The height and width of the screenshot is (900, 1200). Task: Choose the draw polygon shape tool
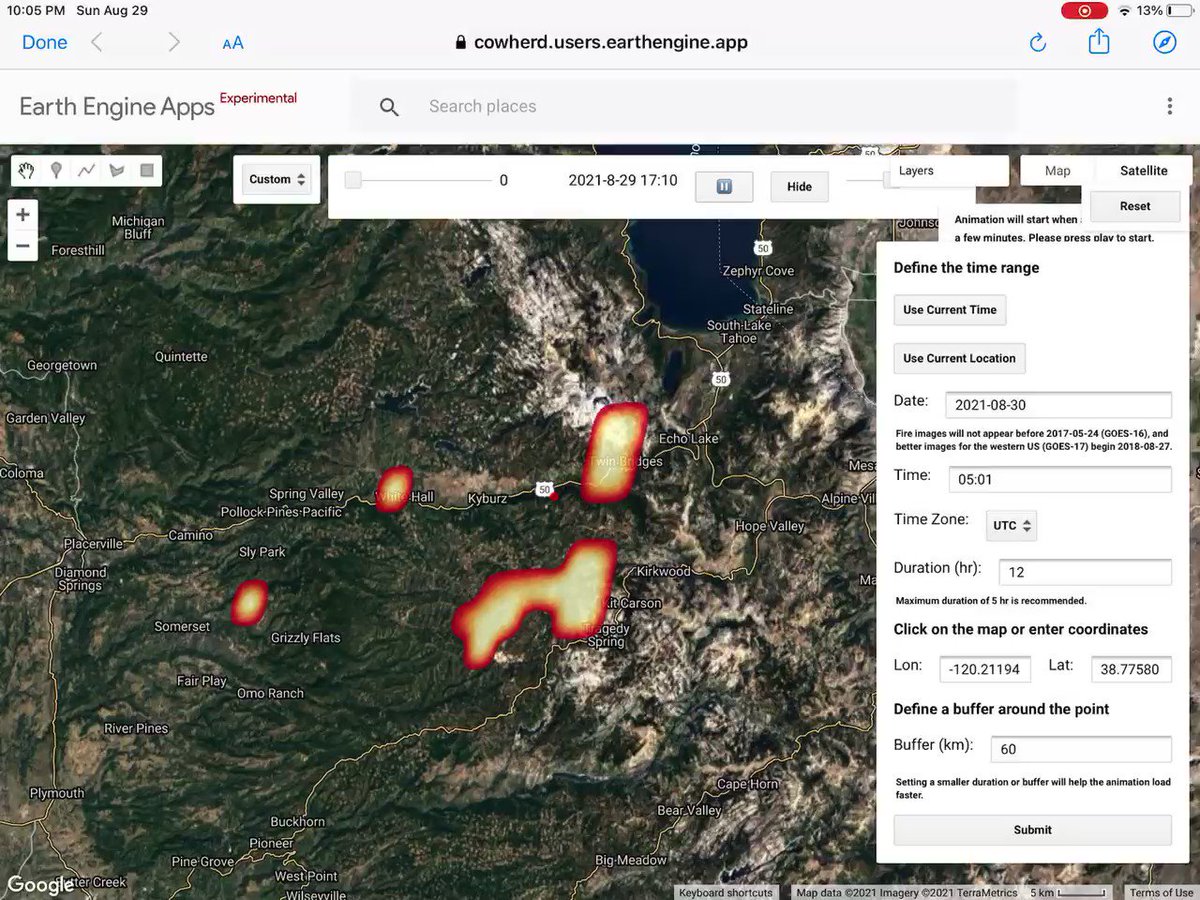click(x=117, y=171)
